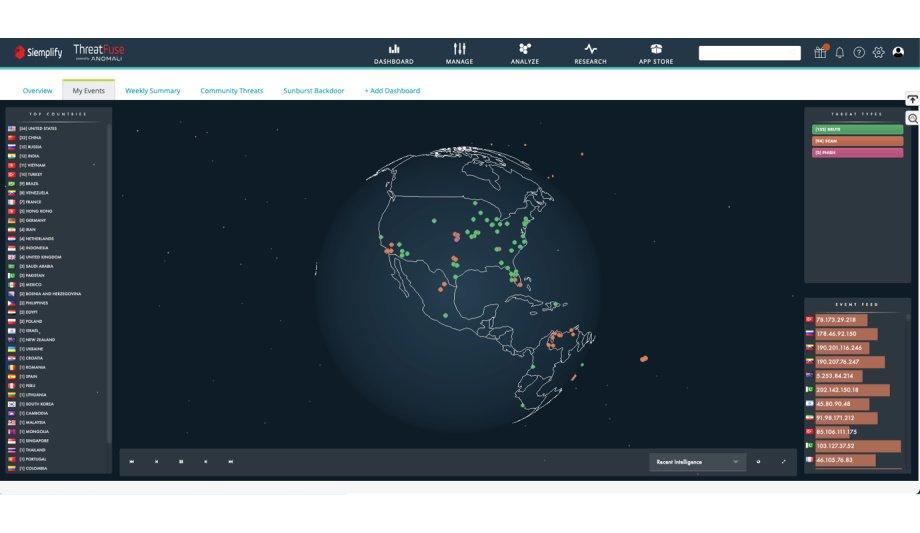Open the Community Threats tab
The width and height of the screenshot is (920, 533).
[232, 90]
